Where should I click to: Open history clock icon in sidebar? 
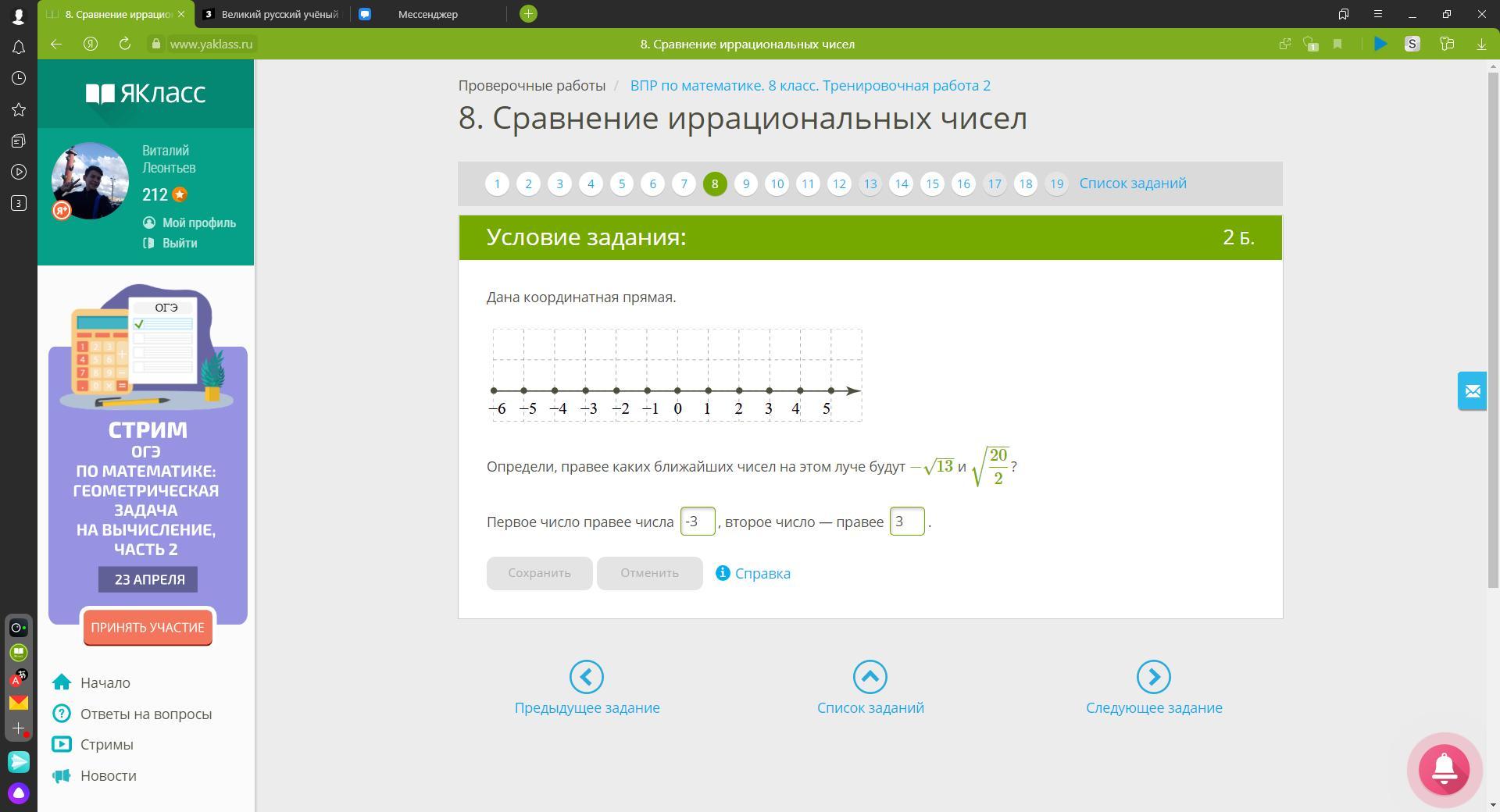click(19, 79)
